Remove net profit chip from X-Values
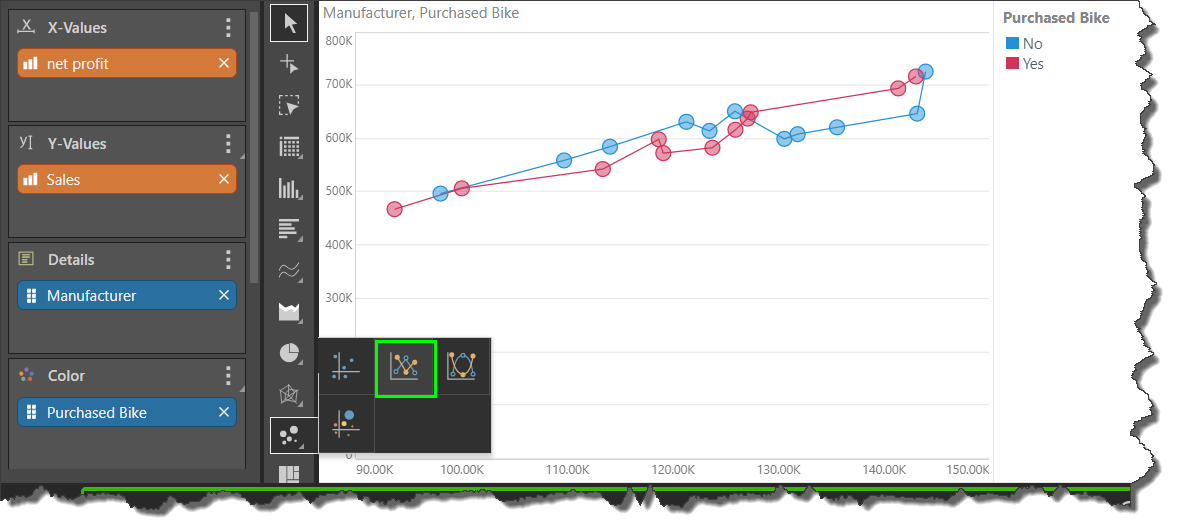Viewport: 1177px width, 530px height. (224, 64)
